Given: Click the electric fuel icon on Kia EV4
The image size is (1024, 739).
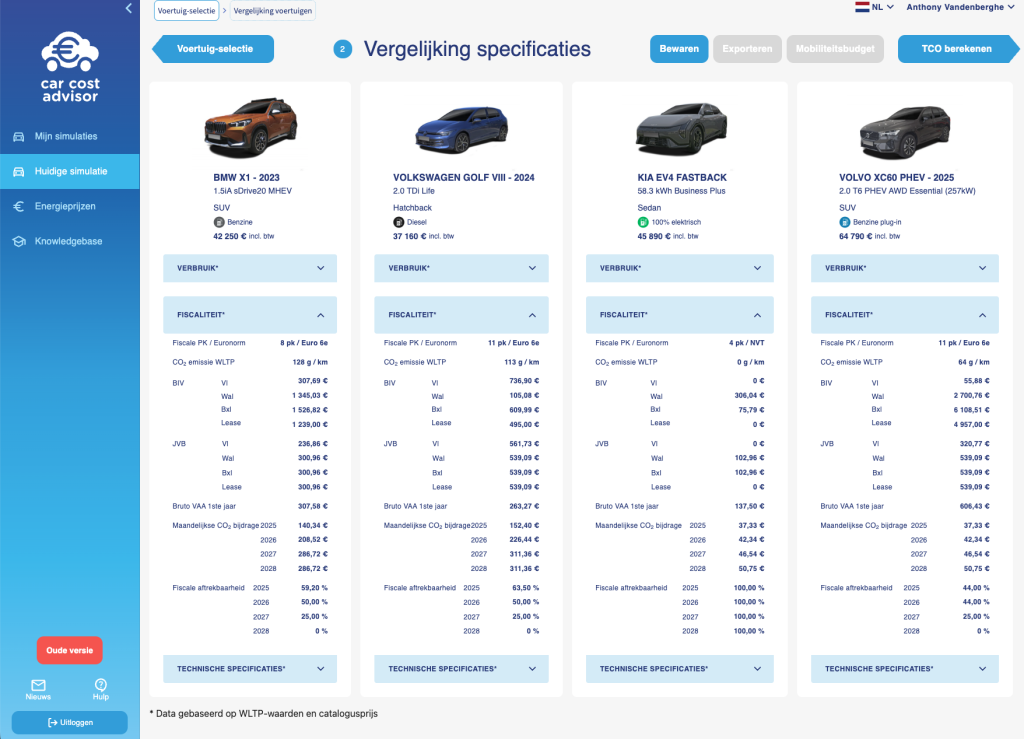Looking at the screenshot, I should (x=643, y=222).
